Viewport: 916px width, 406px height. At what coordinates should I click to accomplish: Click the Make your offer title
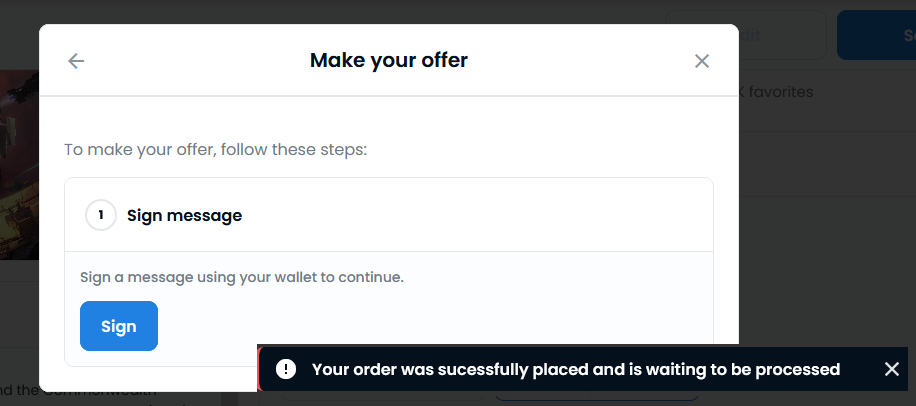pos(389,61)
